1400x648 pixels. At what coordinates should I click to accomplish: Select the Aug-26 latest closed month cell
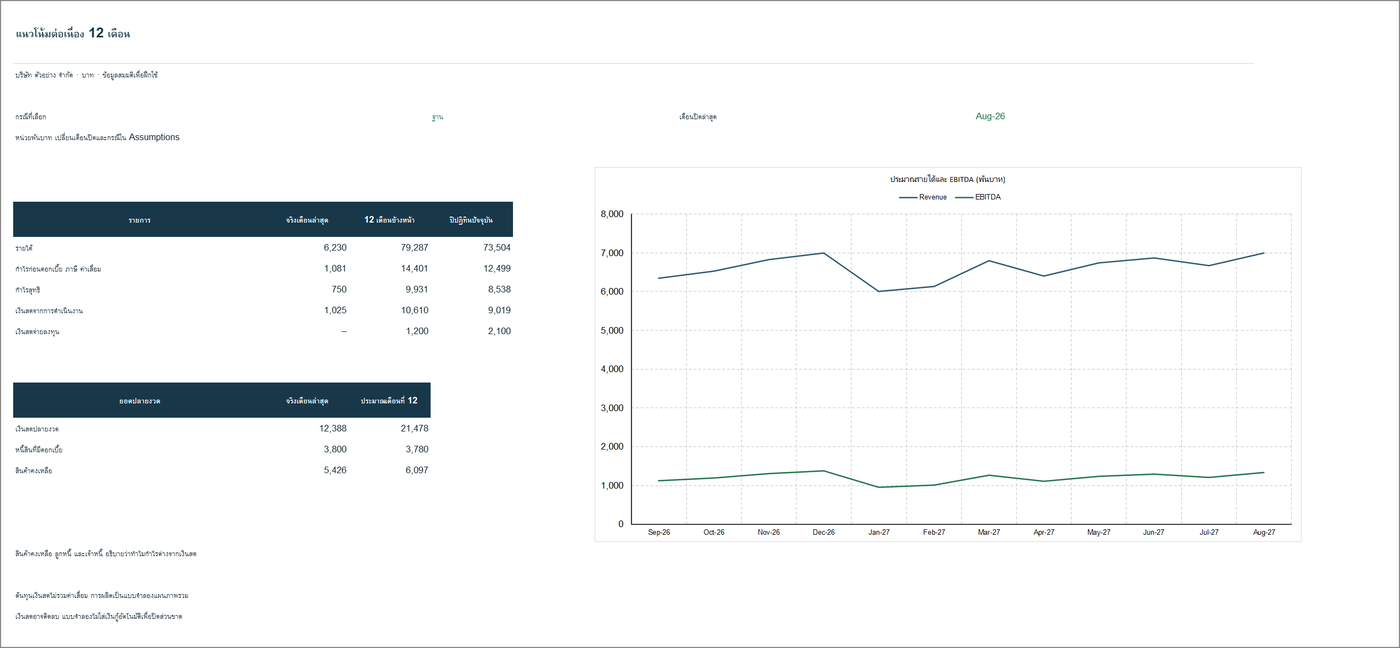pyautogui.click(x=990, y=116)
